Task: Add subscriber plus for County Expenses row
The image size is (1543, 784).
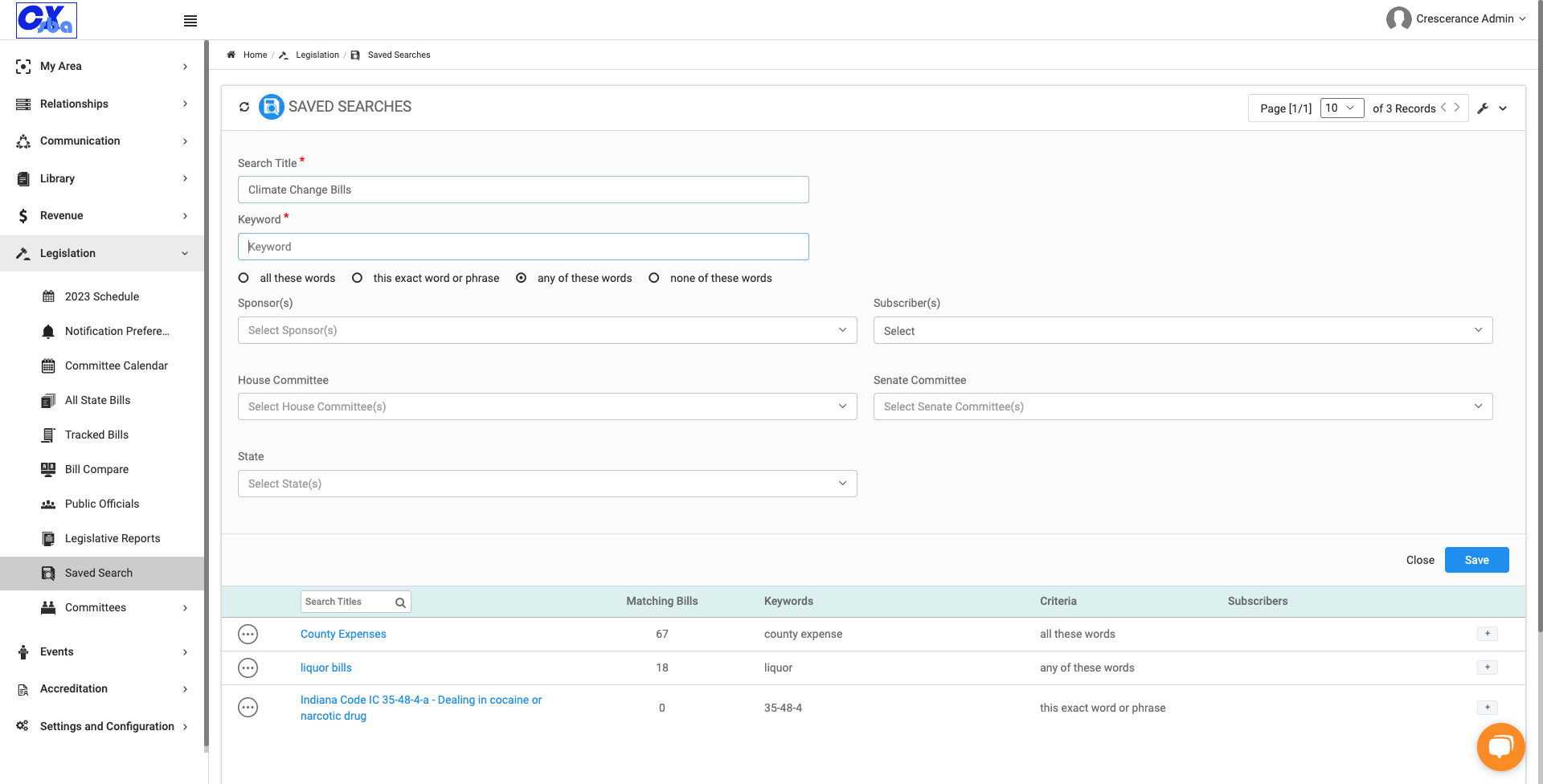Action: pos(1488,634)
